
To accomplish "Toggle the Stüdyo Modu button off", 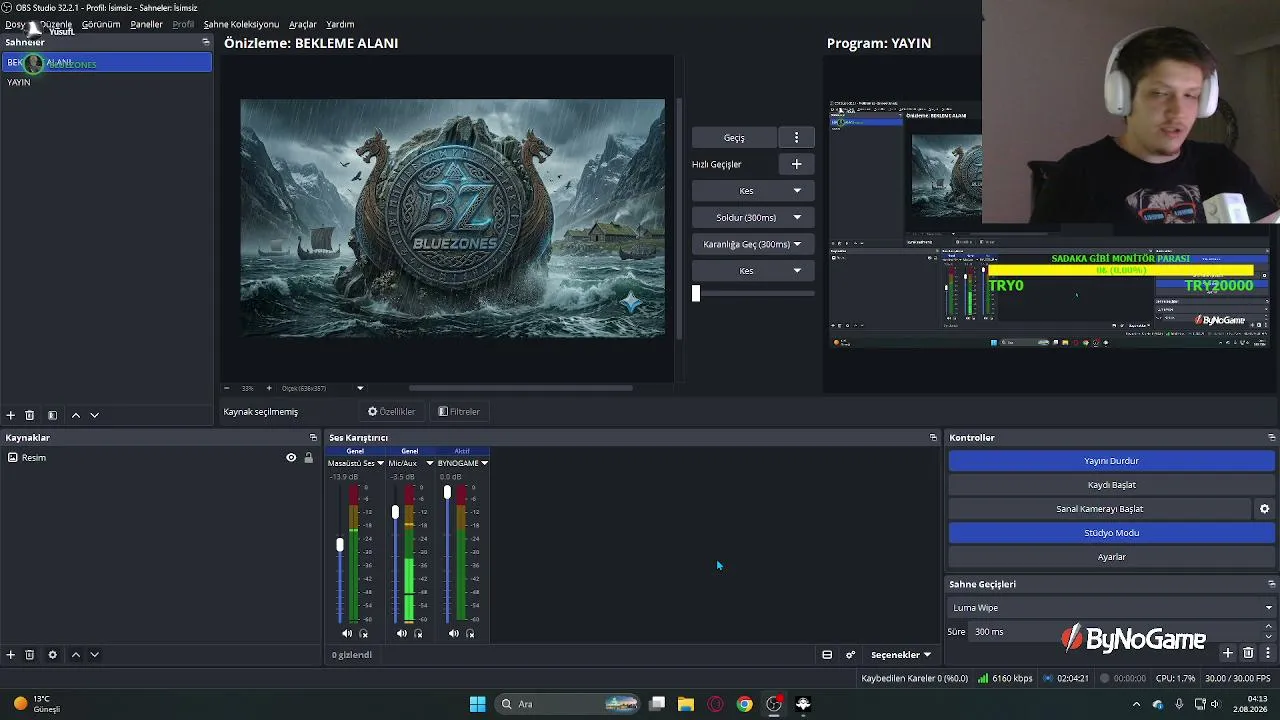I will coord(1111,533).
